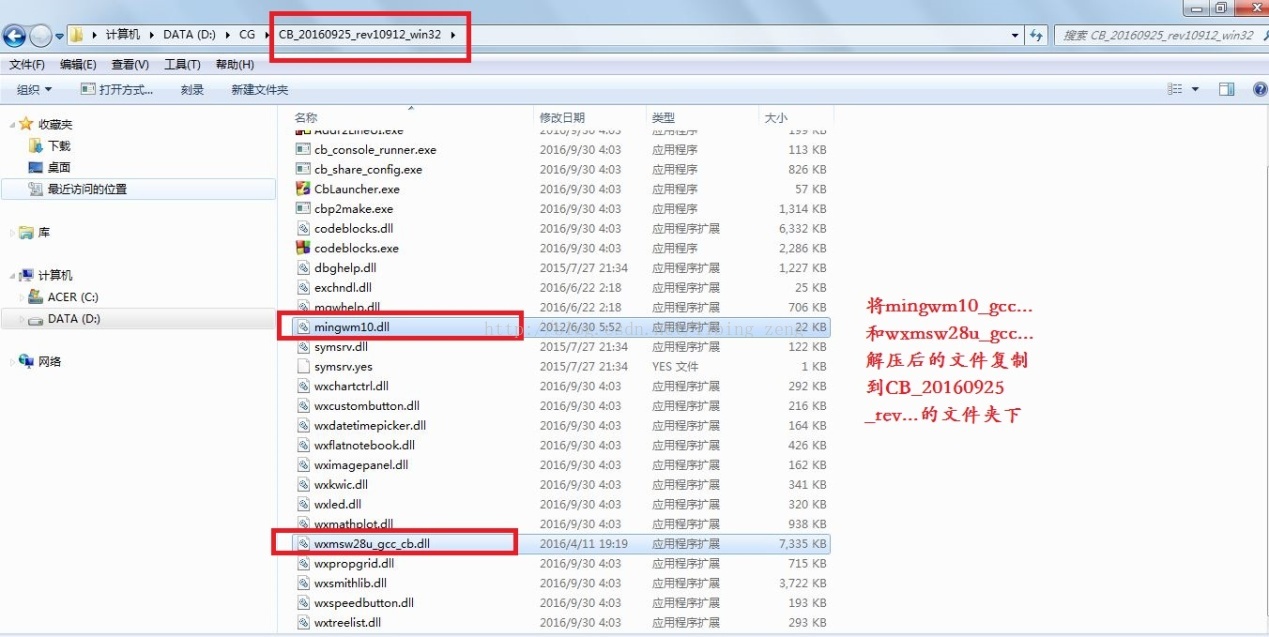Select the DATA (D:) breadcrumb segment
Screen dimensions: 1269x637
[189, 35]
